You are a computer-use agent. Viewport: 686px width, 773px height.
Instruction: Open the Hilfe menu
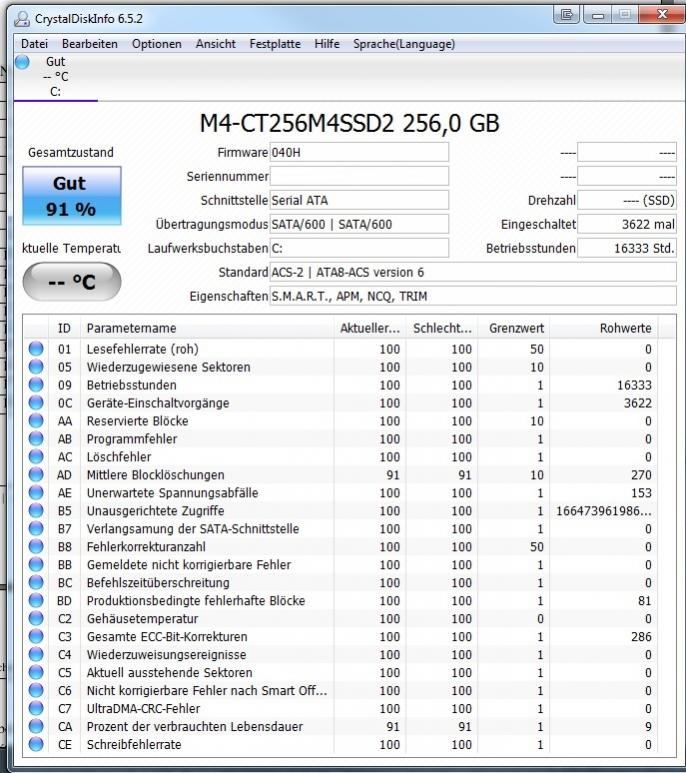click(327, 44)
